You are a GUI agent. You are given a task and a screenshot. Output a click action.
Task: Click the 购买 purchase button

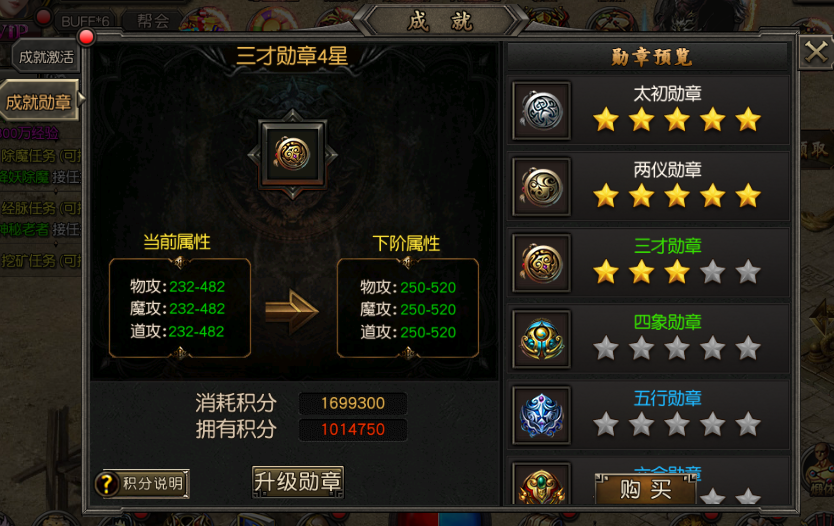[646, 489]
